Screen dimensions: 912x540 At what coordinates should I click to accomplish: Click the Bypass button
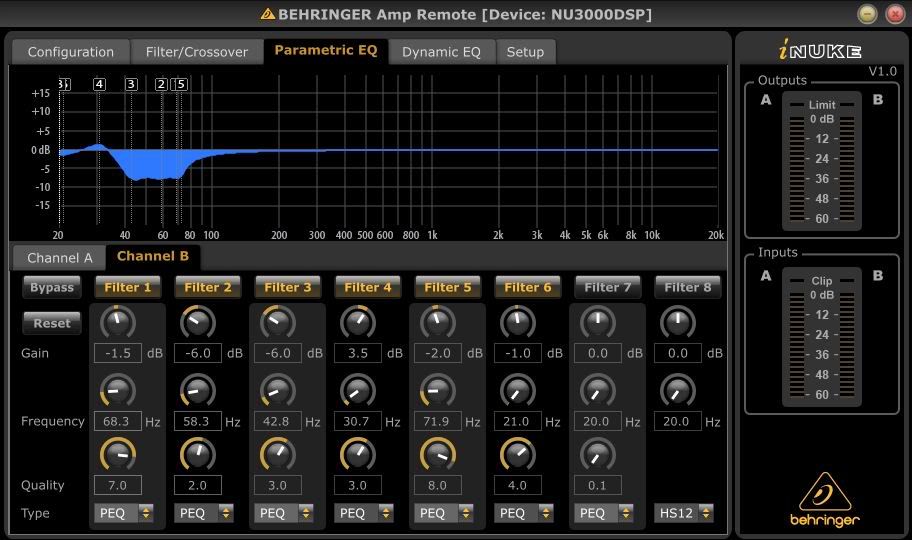tap(52, 287)
